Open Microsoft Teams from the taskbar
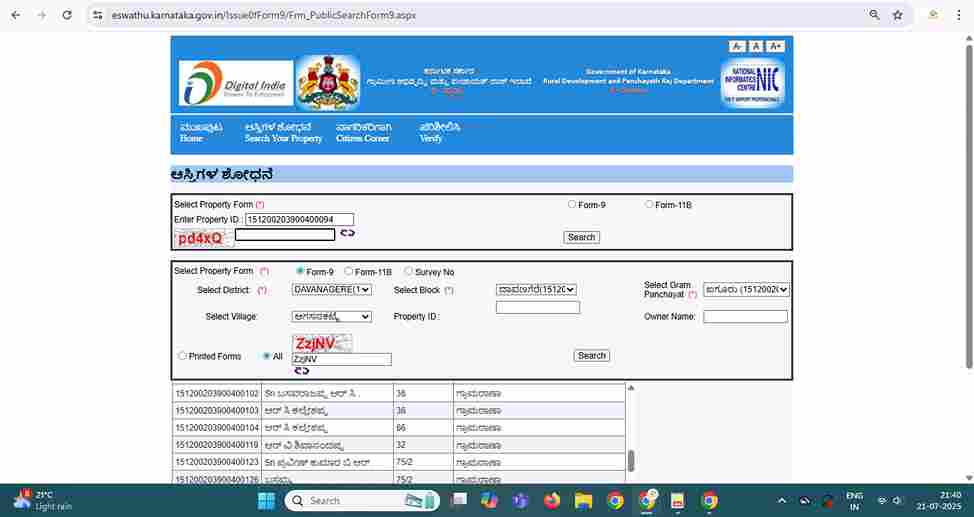Viewport: 974px width, 517px height. pos(521,501)
